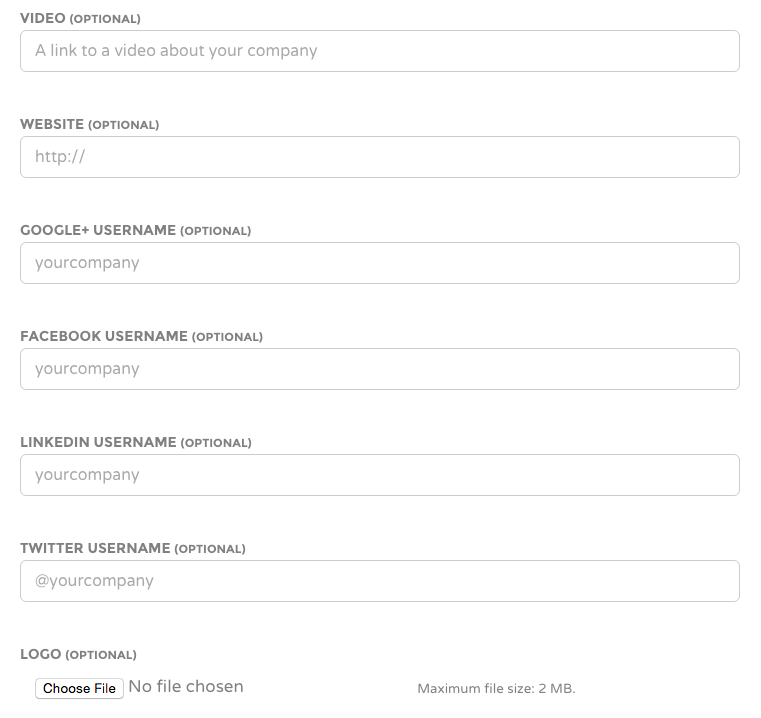Viewport: 761px width, 718px height.
Task: Click the (OPTIONAL) tag beside WEBSITE
Action: [x=124, y=126]
